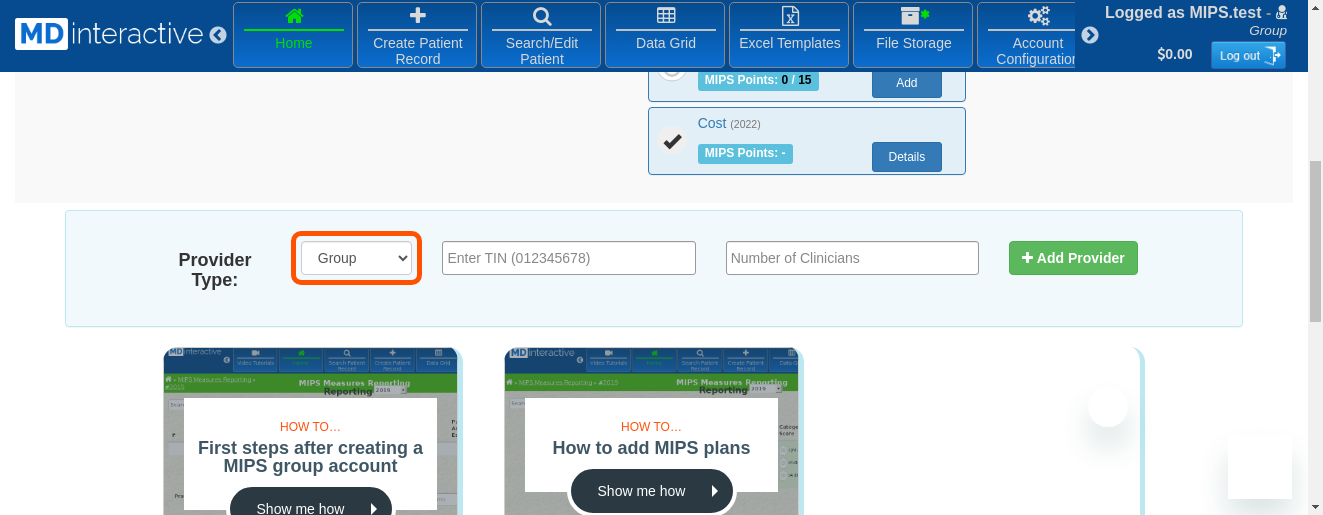The width and height of the screenshot is (1323, 515).
Task: Toggle the Cost category checkmark
Action: 672,141
